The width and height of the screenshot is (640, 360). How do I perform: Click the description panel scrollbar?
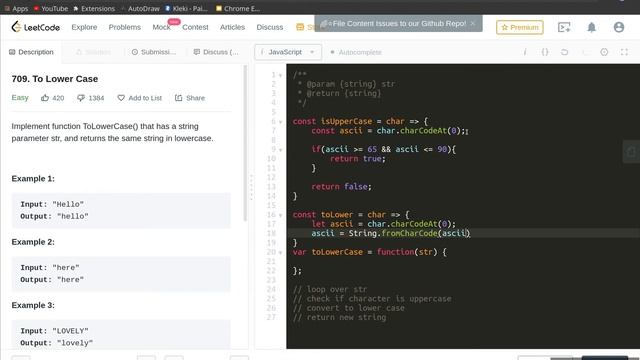245,143
